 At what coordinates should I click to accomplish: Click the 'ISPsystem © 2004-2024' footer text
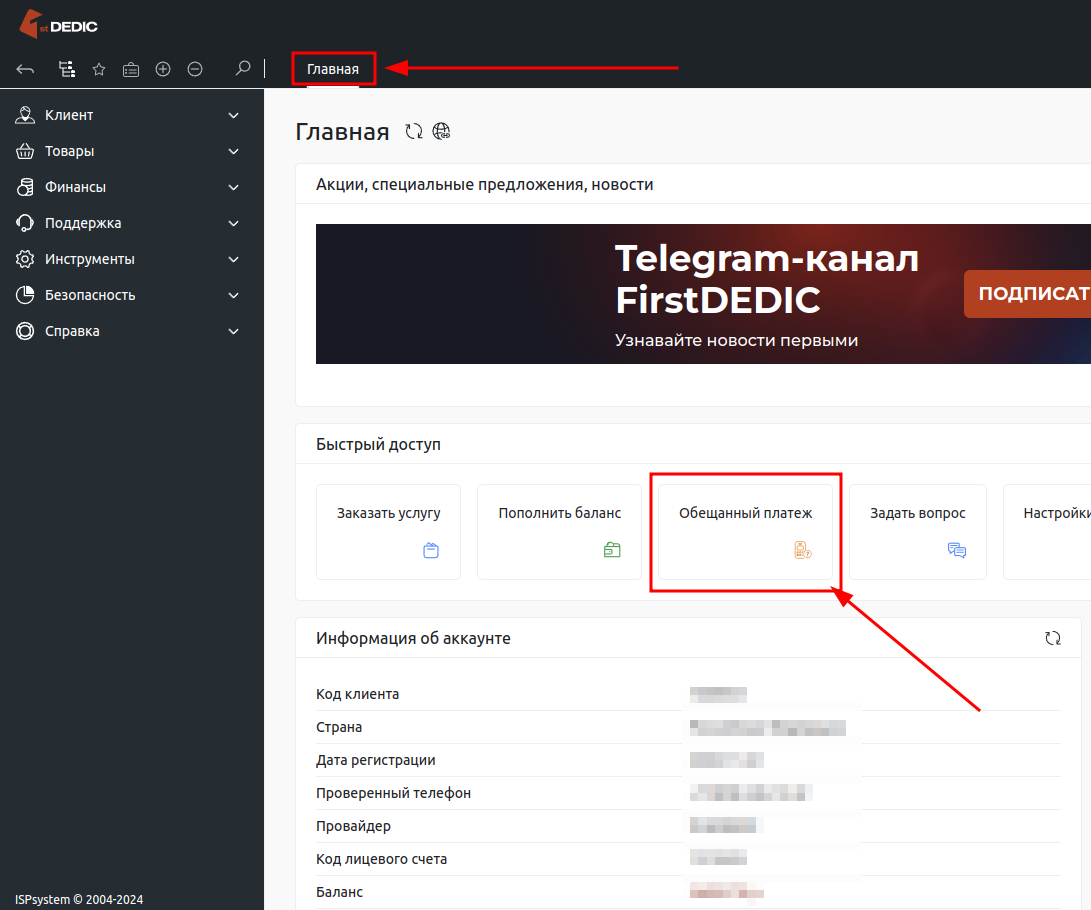(x=79, y=900)
